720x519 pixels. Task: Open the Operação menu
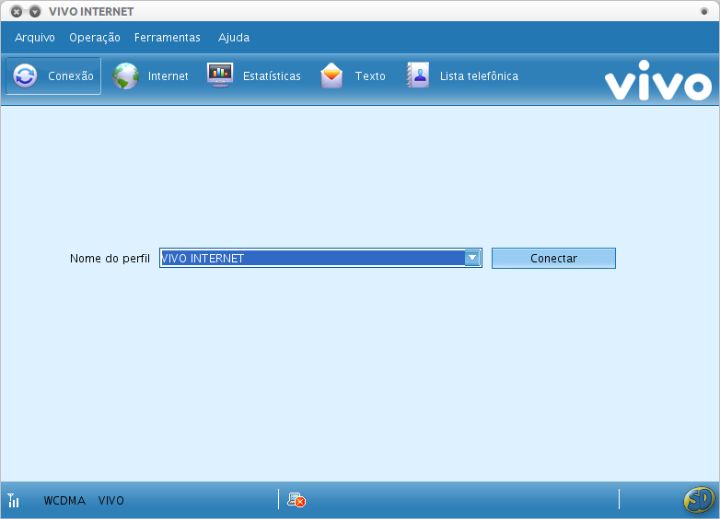[95, 38]
